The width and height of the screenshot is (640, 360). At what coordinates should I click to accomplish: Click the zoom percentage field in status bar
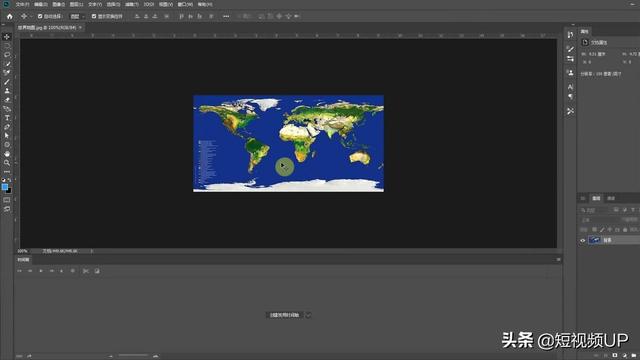pyautogui.click(x=23, y=251)
